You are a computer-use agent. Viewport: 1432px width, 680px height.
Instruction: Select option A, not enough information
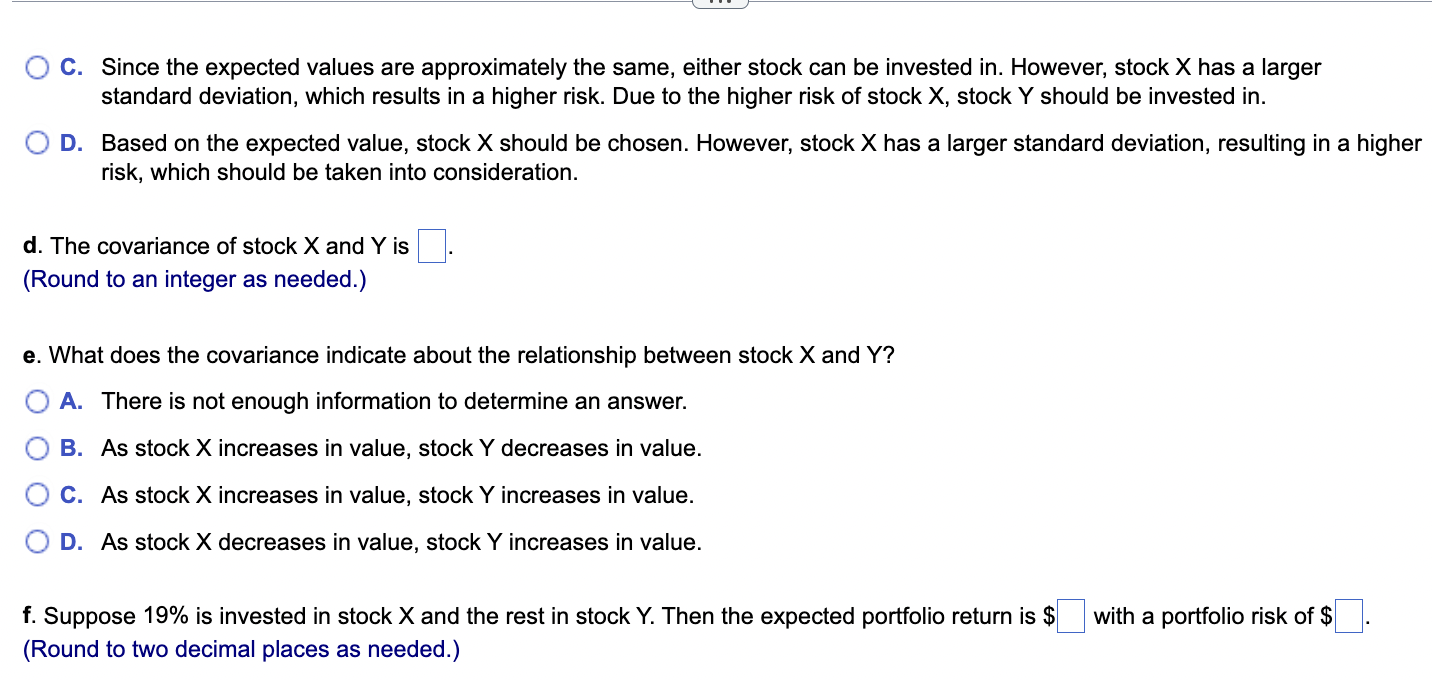click(x=37, y=401)
